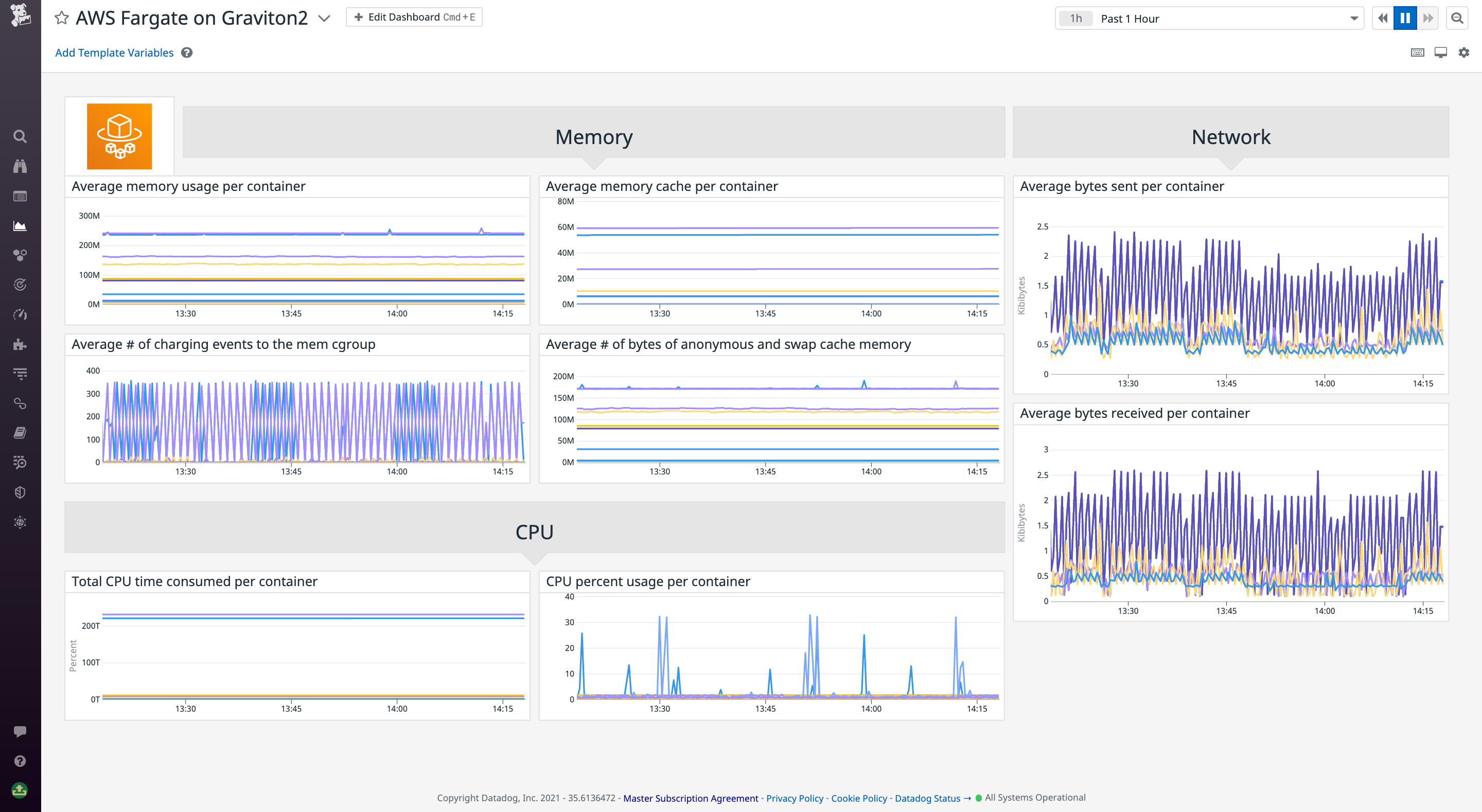Open the Security shield icon in sidebar
1482x812 pixels.
coord(20,491)
